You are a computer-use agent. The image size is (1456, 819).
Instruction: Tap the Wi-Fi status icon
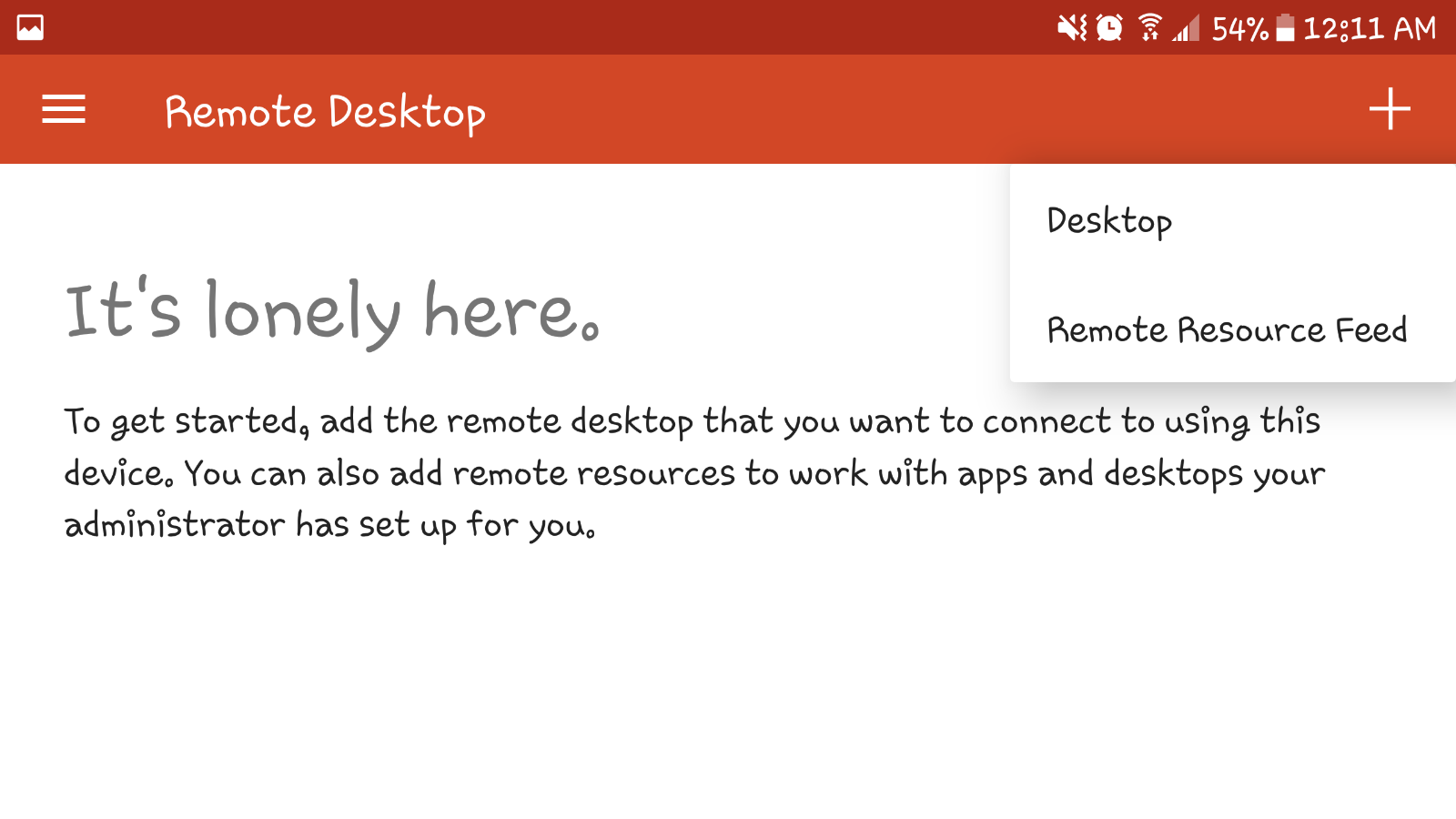pyautogui.click(x=1150, y=28)
